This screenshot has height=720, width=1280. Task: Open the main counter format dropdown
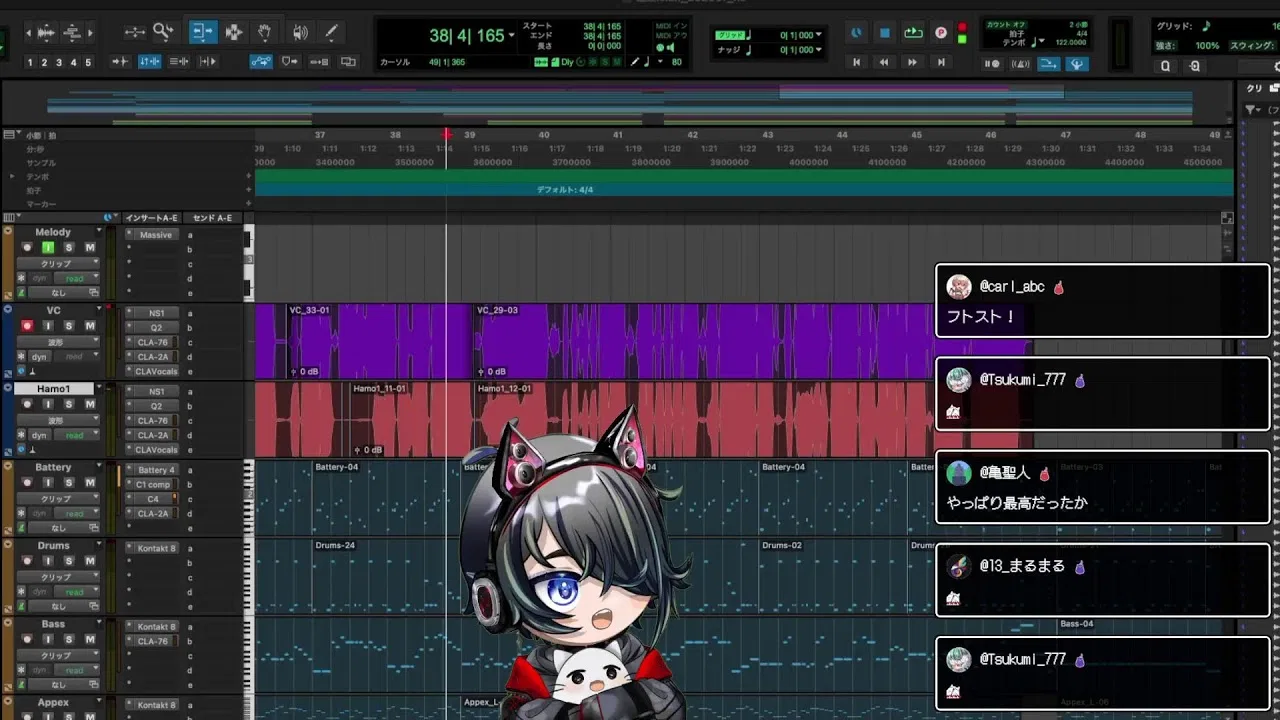(x=512, y=35)
